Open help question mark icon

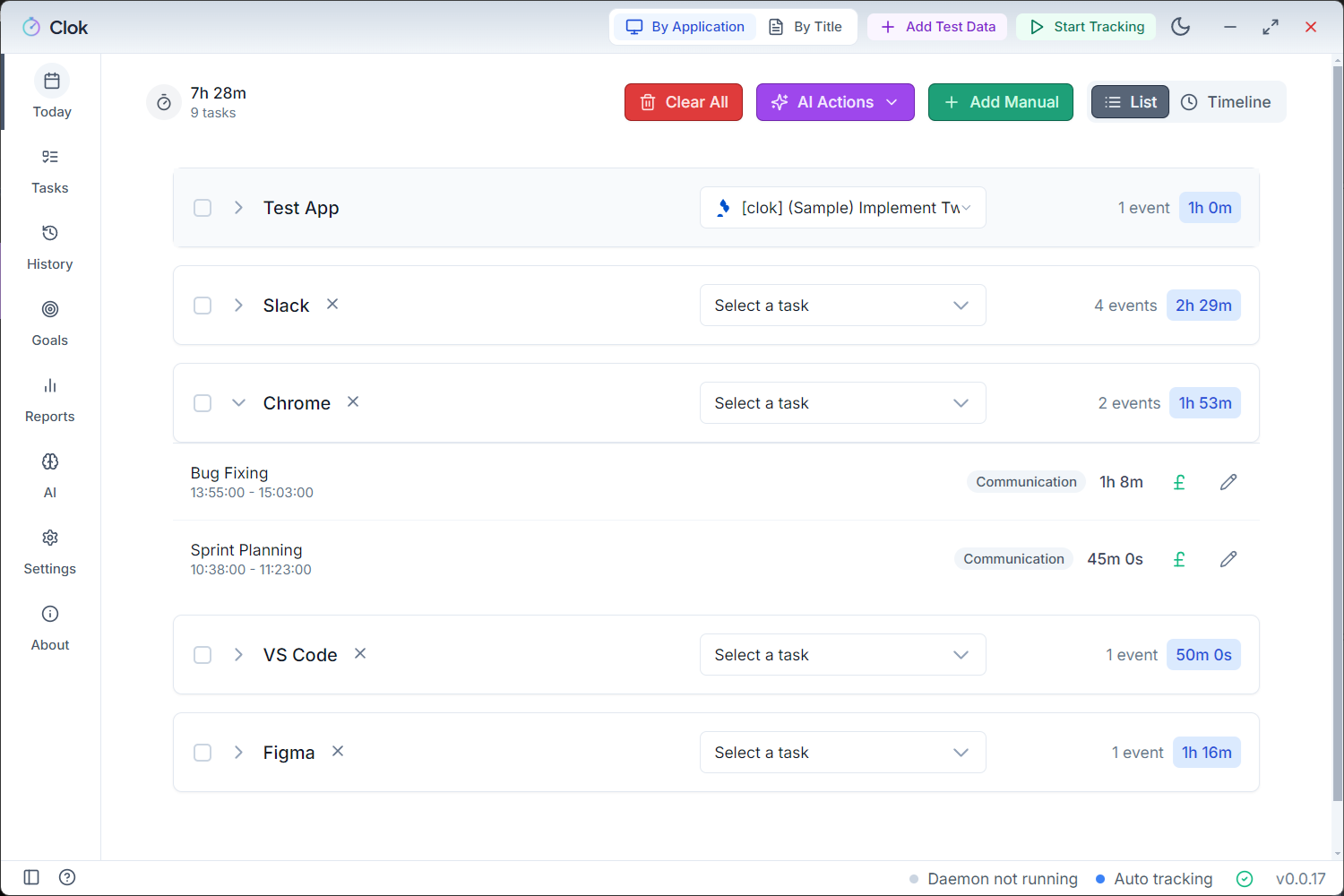(67, 877)
